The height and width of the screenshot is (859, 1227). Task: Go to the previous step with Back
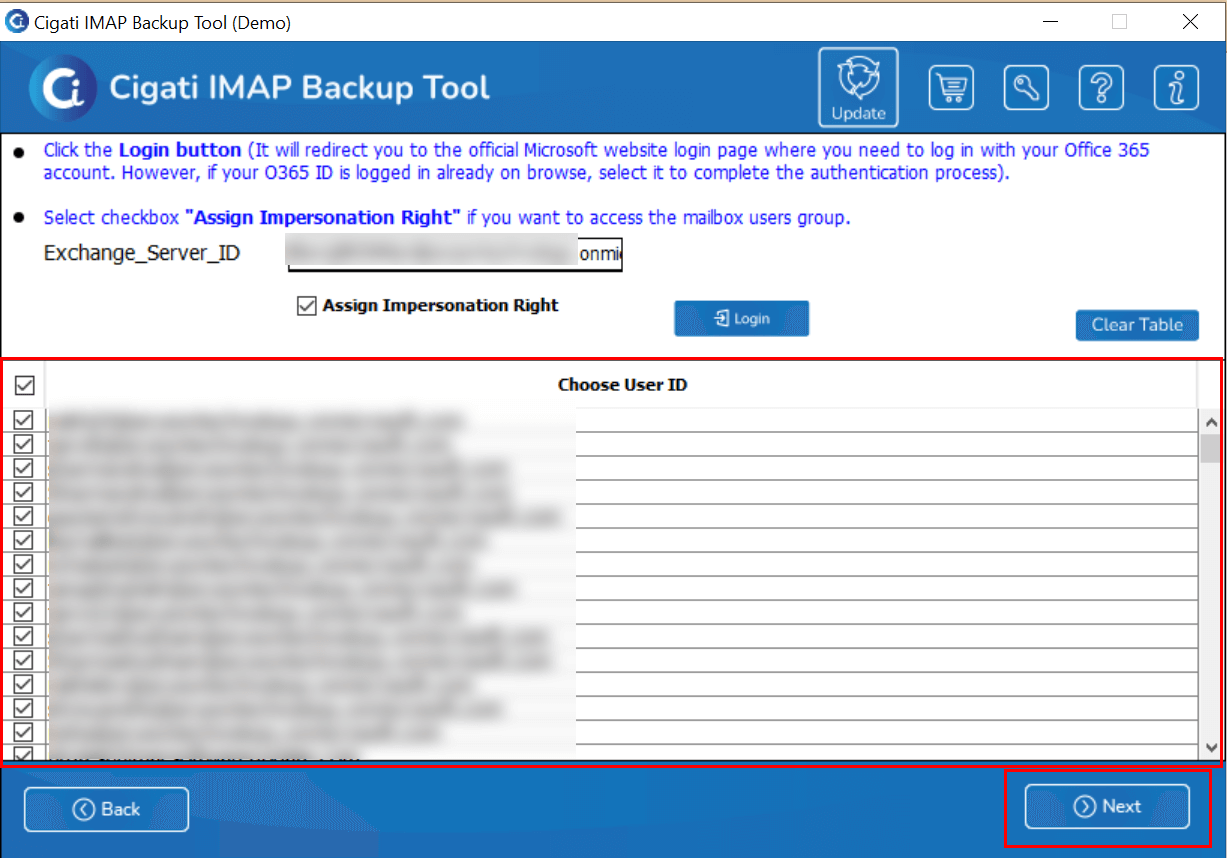point(106,809)
